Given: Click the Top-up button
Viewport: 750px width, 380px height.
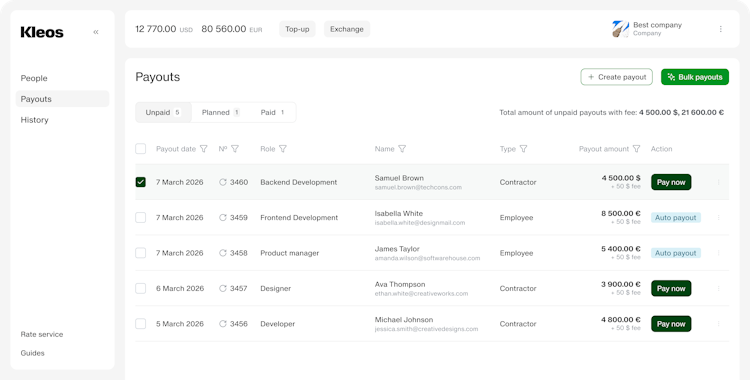Looking at the screenshot, I should click(297, 29).
